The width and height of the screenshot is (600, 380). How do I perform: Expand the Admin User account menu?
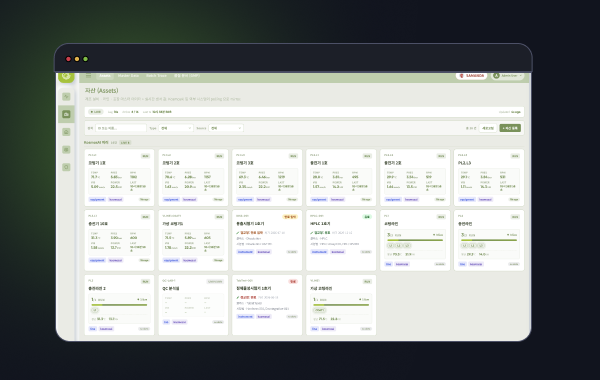(507, 76)
